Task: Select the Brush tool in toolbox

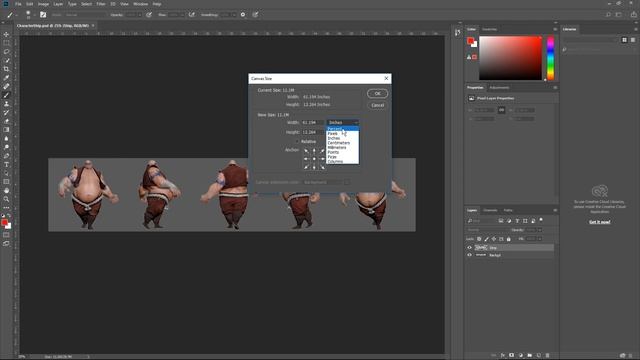Action: coord(6,95)
